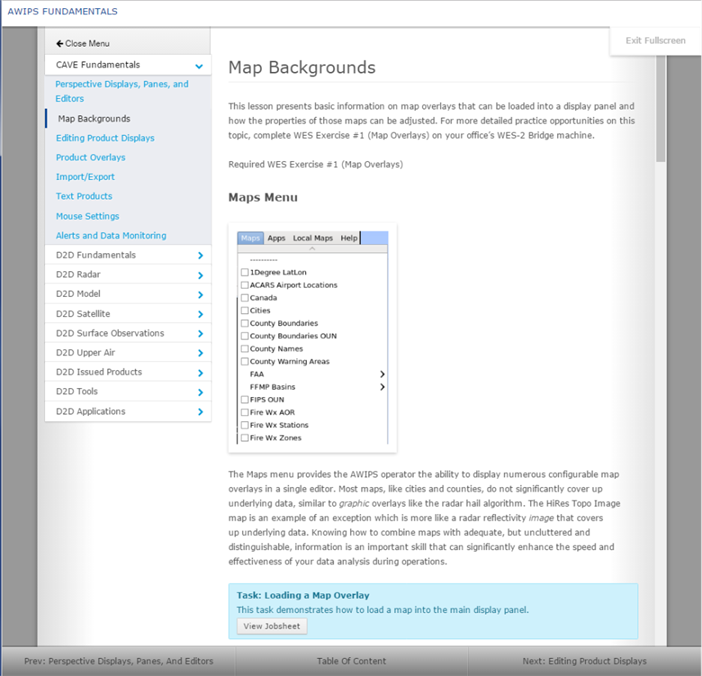Open Text Products lesson link
The width and height of the screenshot is (702, 676).
tap(84, 196)
